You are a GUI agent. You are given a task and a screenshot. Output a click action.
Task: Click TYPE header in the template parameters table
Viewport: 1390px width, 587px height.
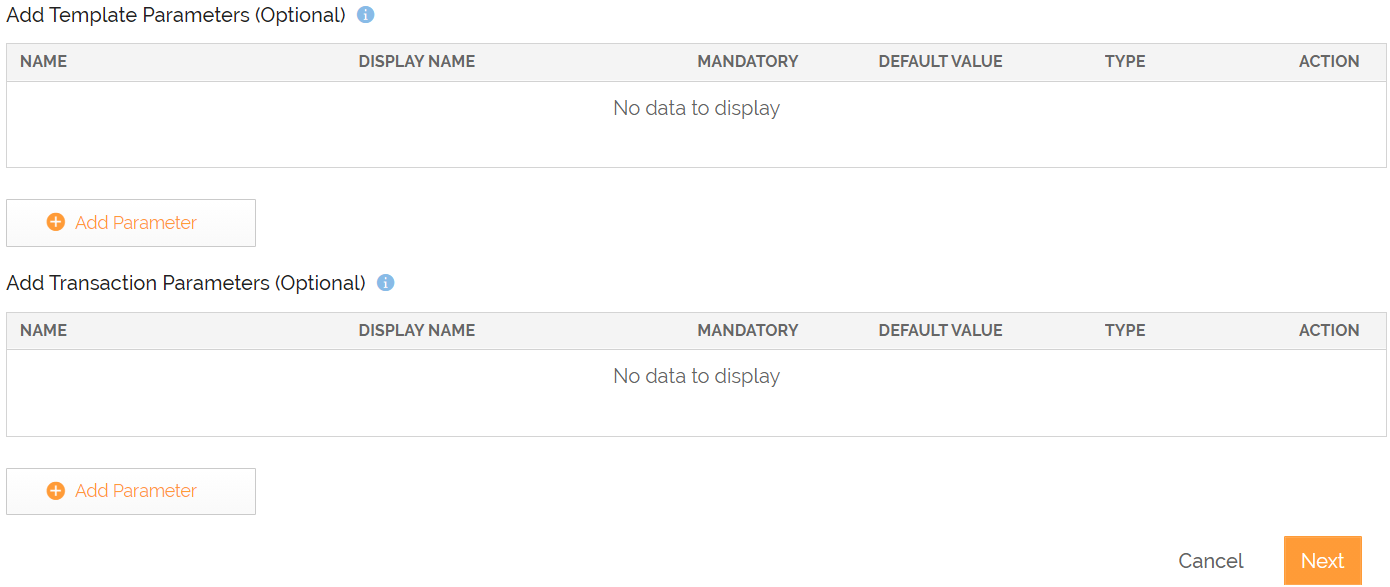pyautogui.click(x=1125, y=61)
